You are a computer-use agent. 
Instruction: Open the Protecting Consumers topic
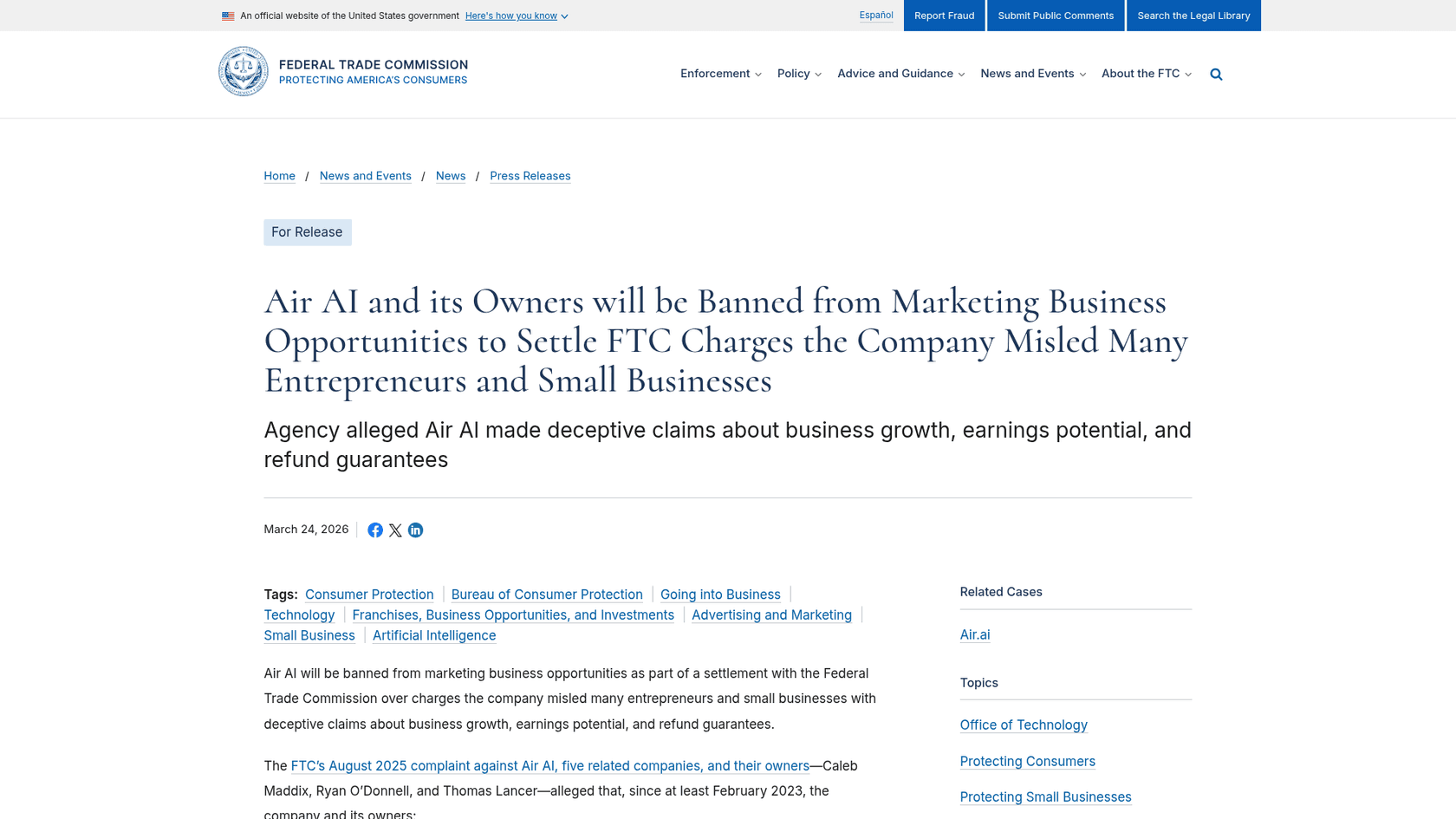pos(1028,762)
